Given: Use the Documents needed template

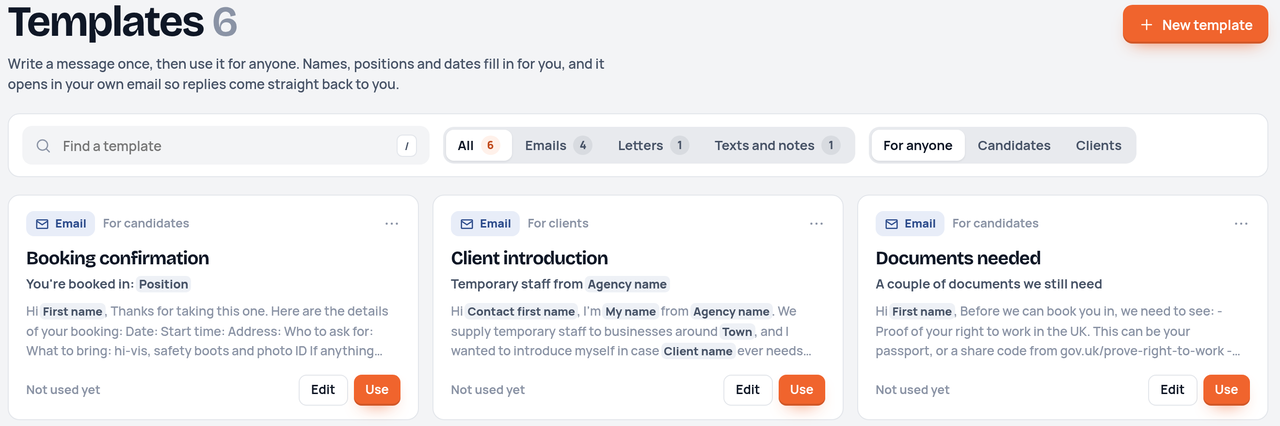Looking at the screenshot, I should point(1227,390).
